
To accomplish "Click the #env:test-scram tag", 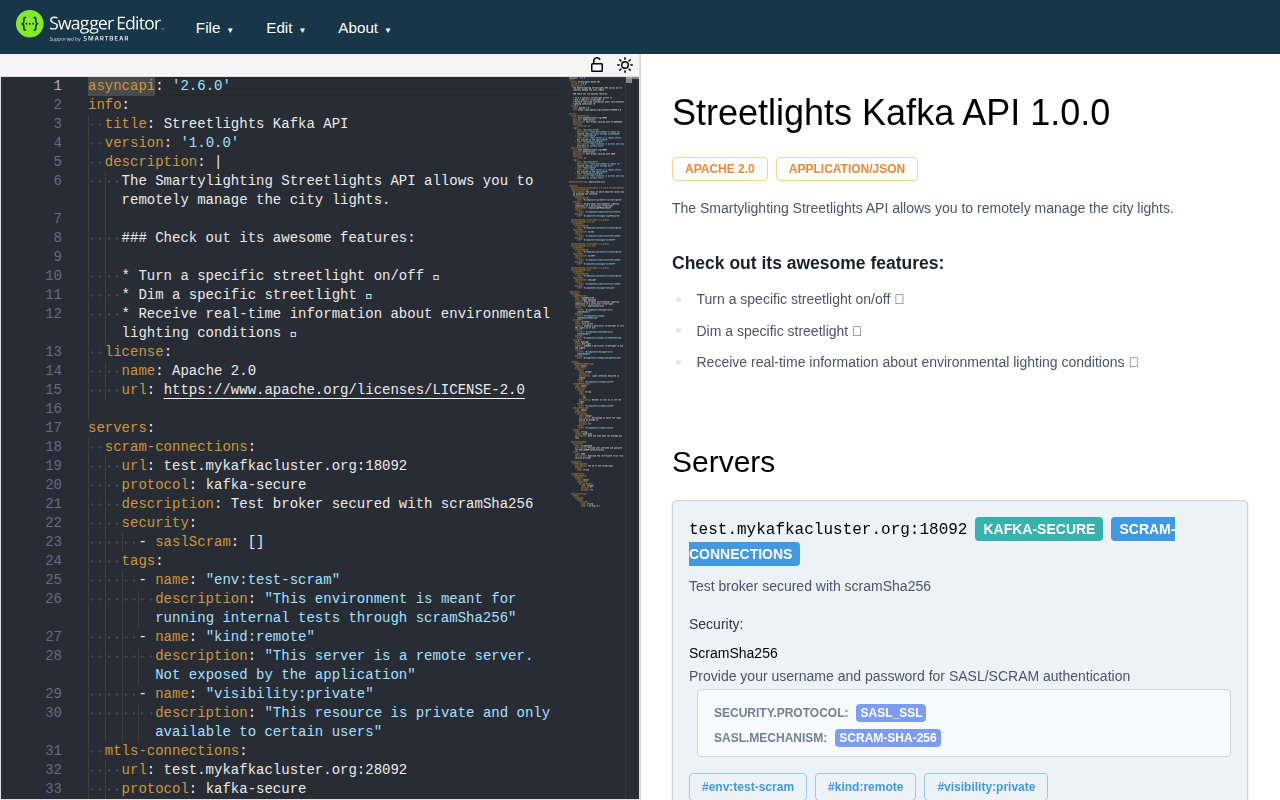I will point(748,787).
